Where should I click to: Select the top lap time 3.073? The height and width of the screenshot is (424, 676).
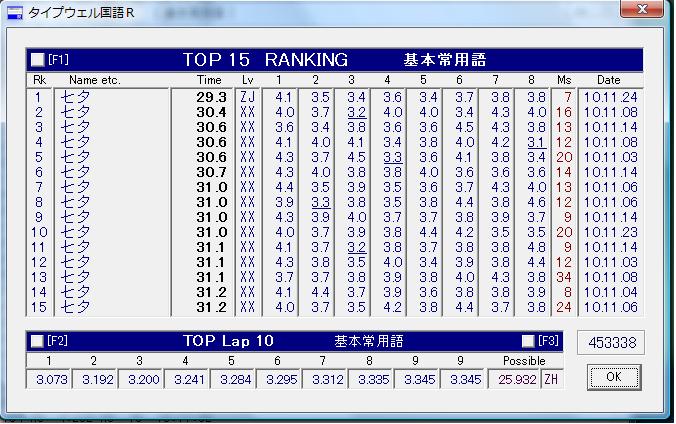(52, 380)
